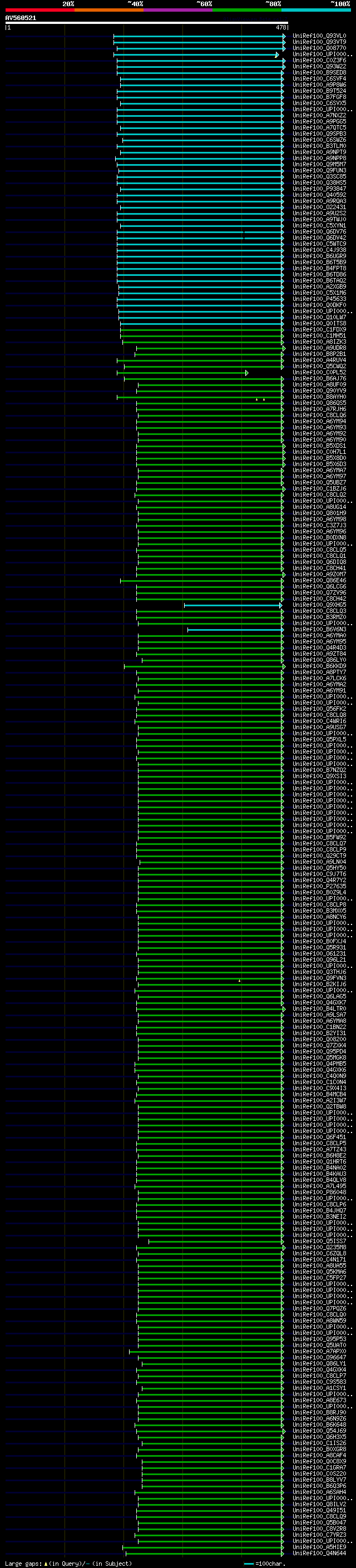The height and width of the screenshot is (1568, 356).
Task: Select hit label UniRef100_B4FPT8
Action: coord(319,269)
